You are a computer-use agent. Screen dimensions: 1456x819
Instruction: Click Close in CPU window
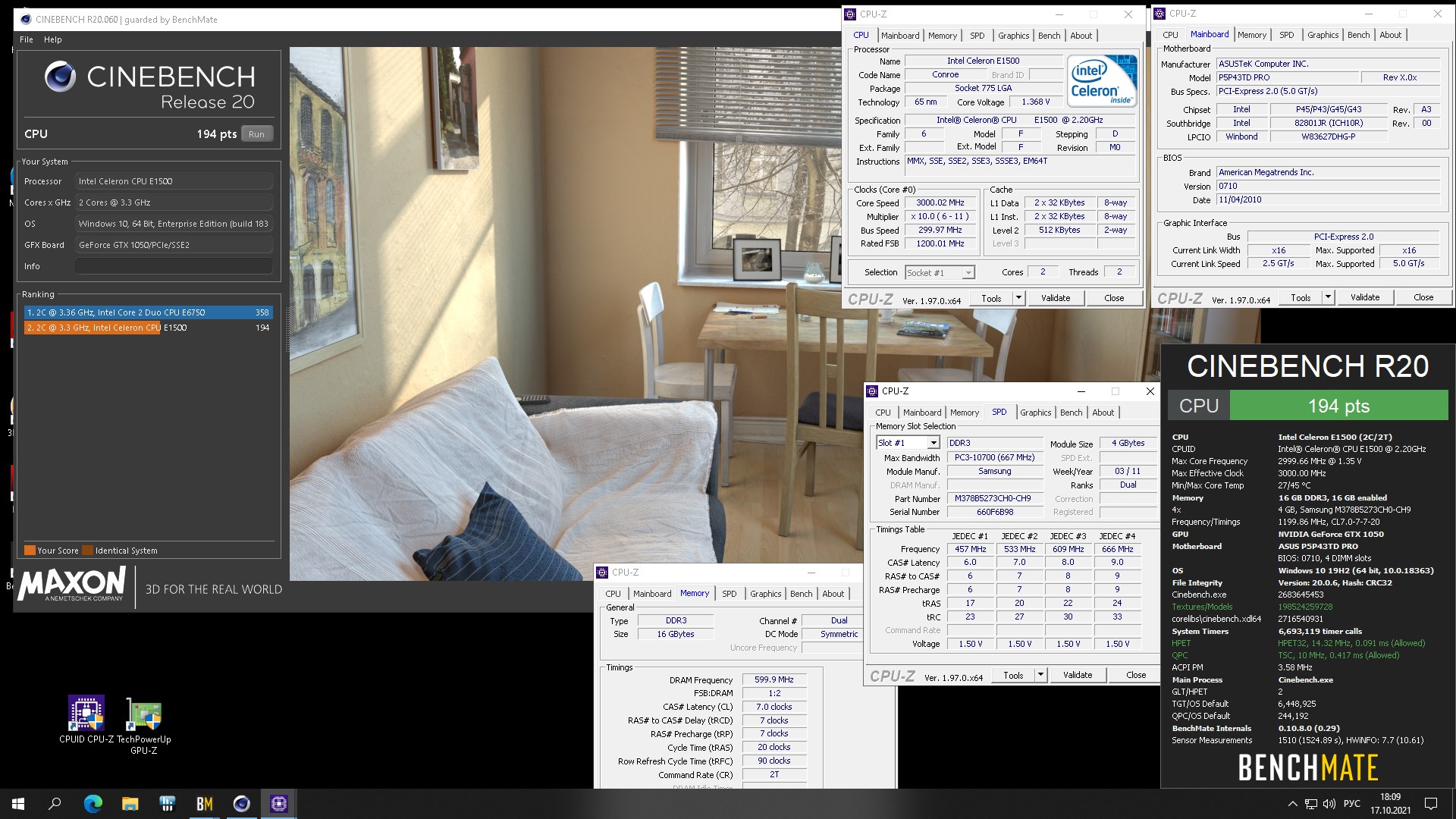1114,298
